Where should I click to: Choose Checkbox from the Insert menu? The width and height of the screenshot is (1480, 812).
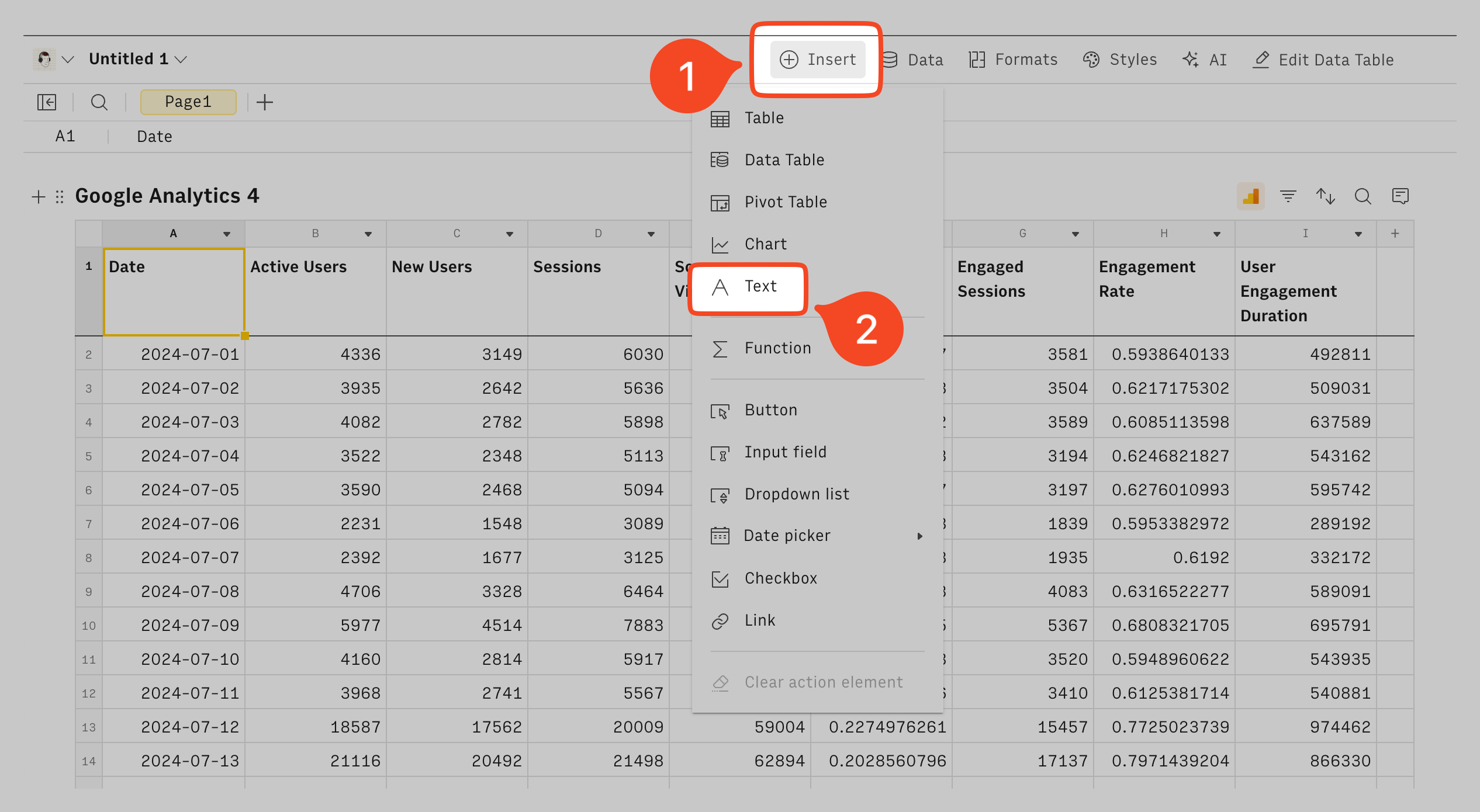pos(780,578)
